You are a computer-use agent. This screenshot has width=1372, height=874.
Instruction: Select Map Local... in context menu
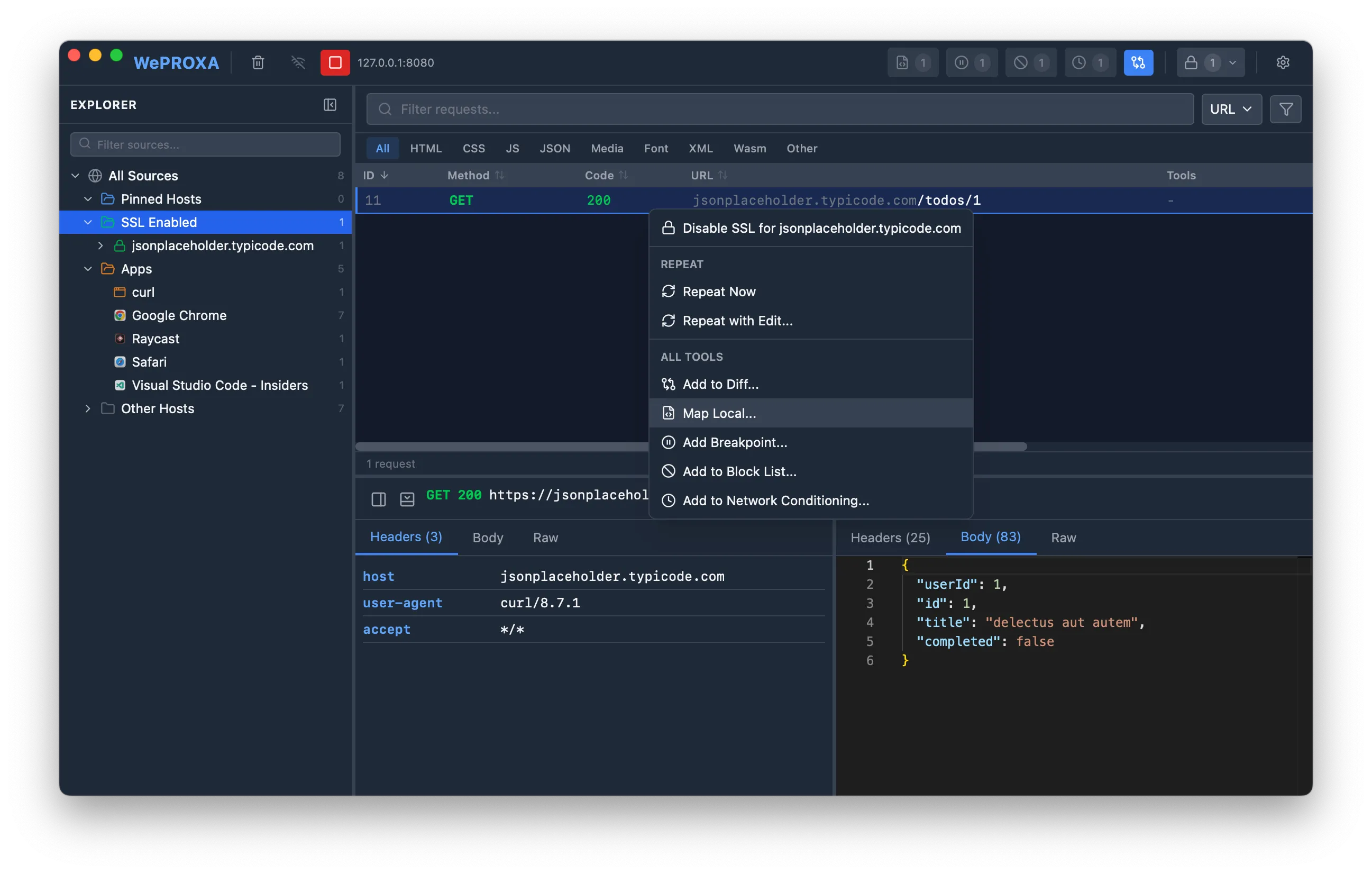click(719, 413)
